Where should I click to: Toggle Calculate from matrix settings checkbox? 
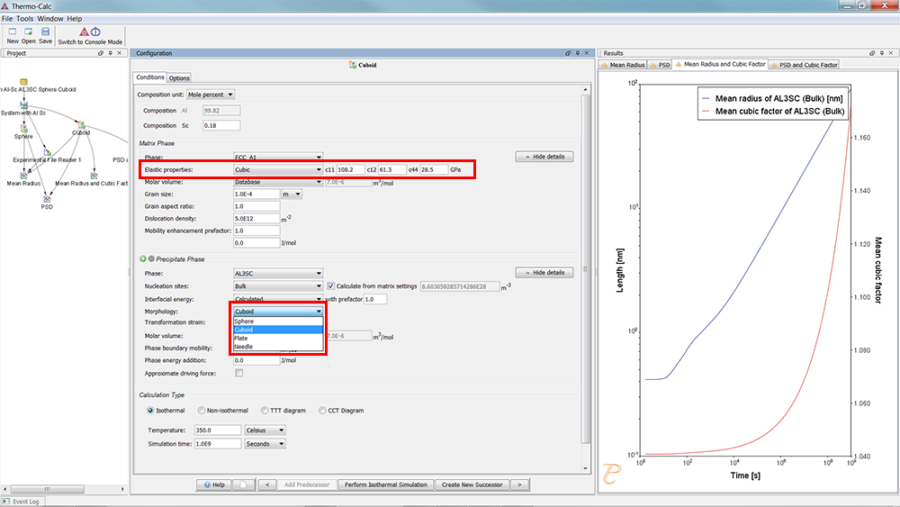pyautogui.click(x=330, y=286)
